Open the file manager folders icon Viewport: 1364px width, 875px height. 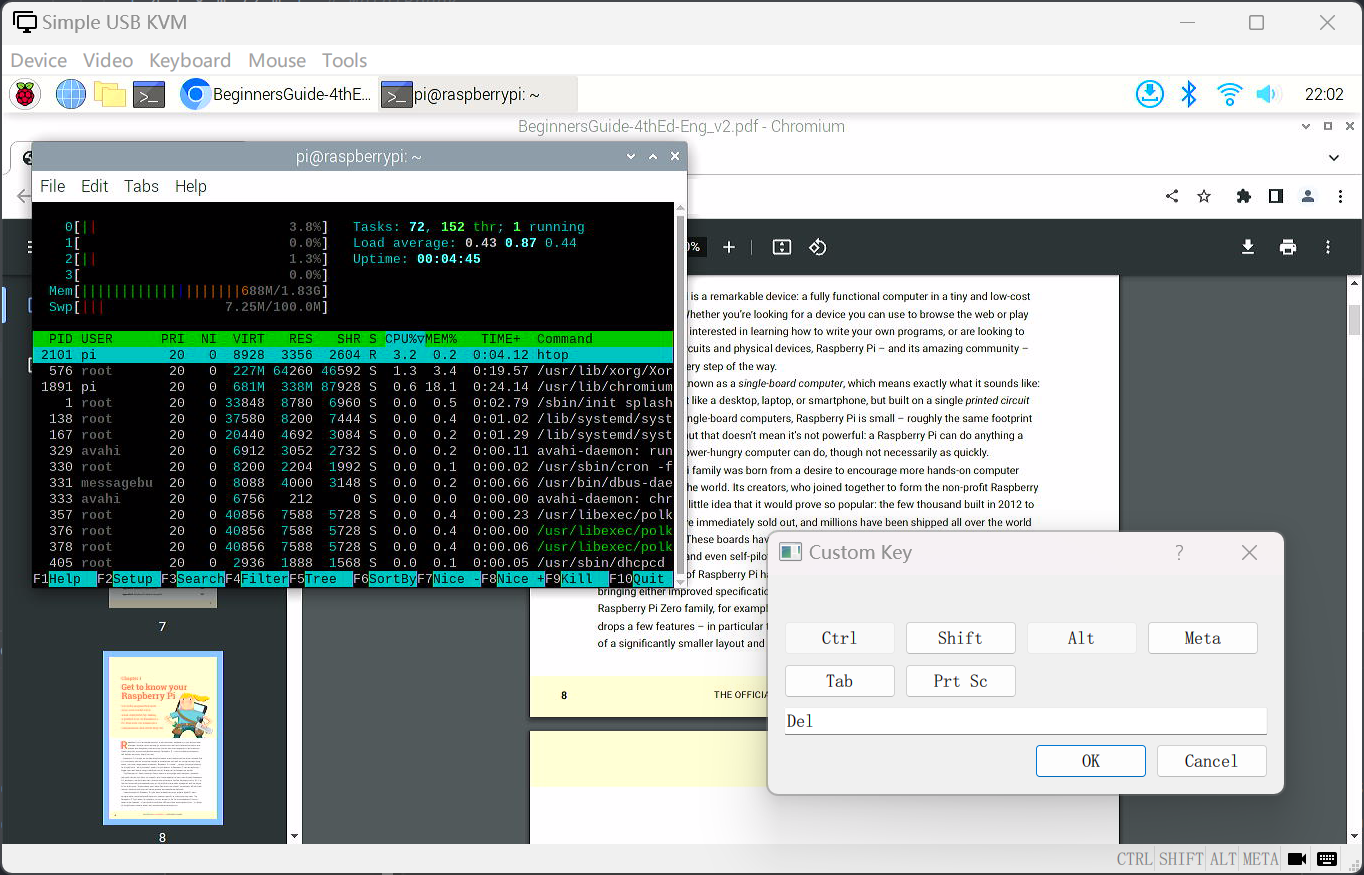[x=110, y=95]
